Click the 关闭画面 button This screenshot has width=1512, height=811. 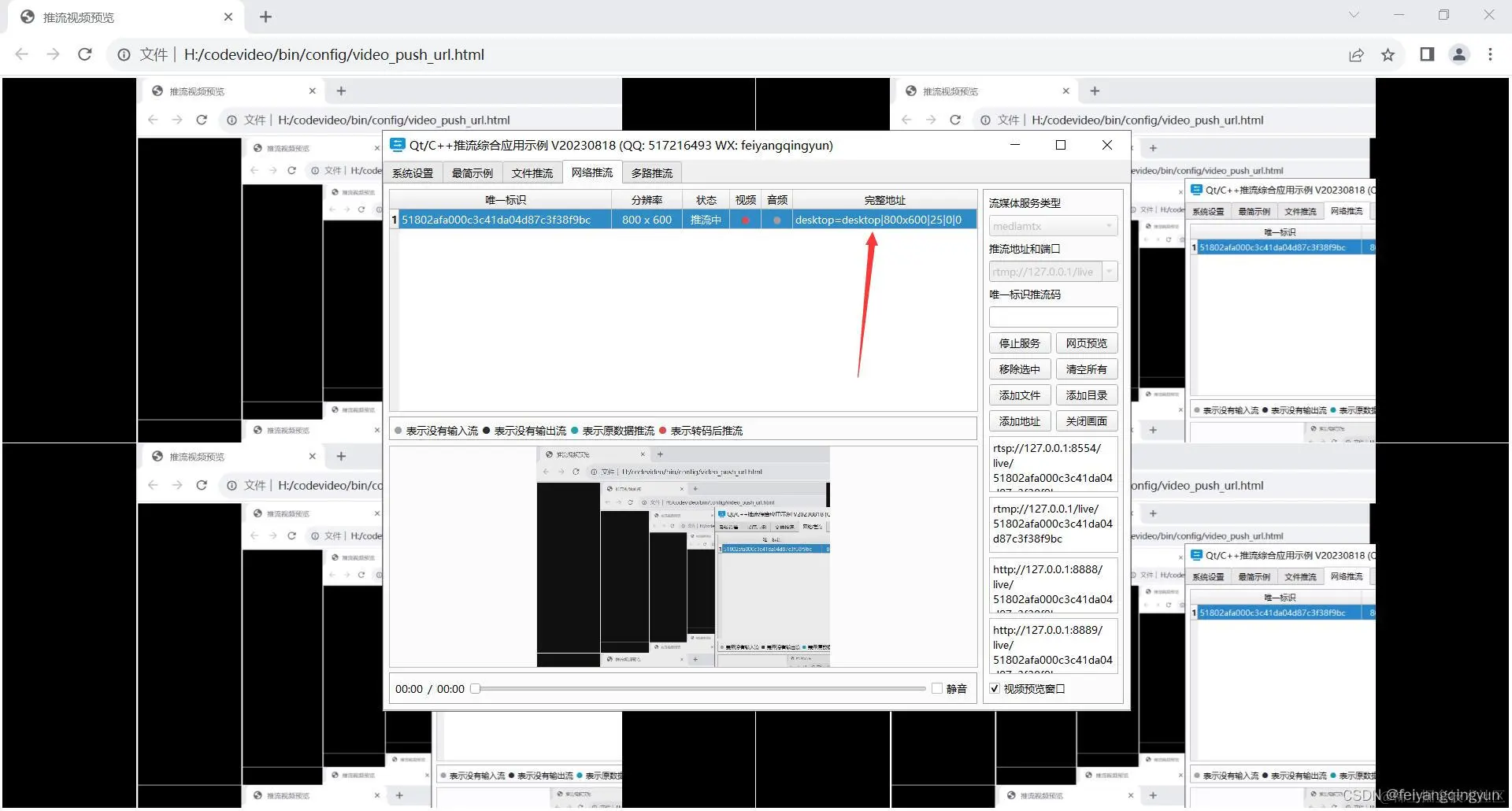(1087, 421)
